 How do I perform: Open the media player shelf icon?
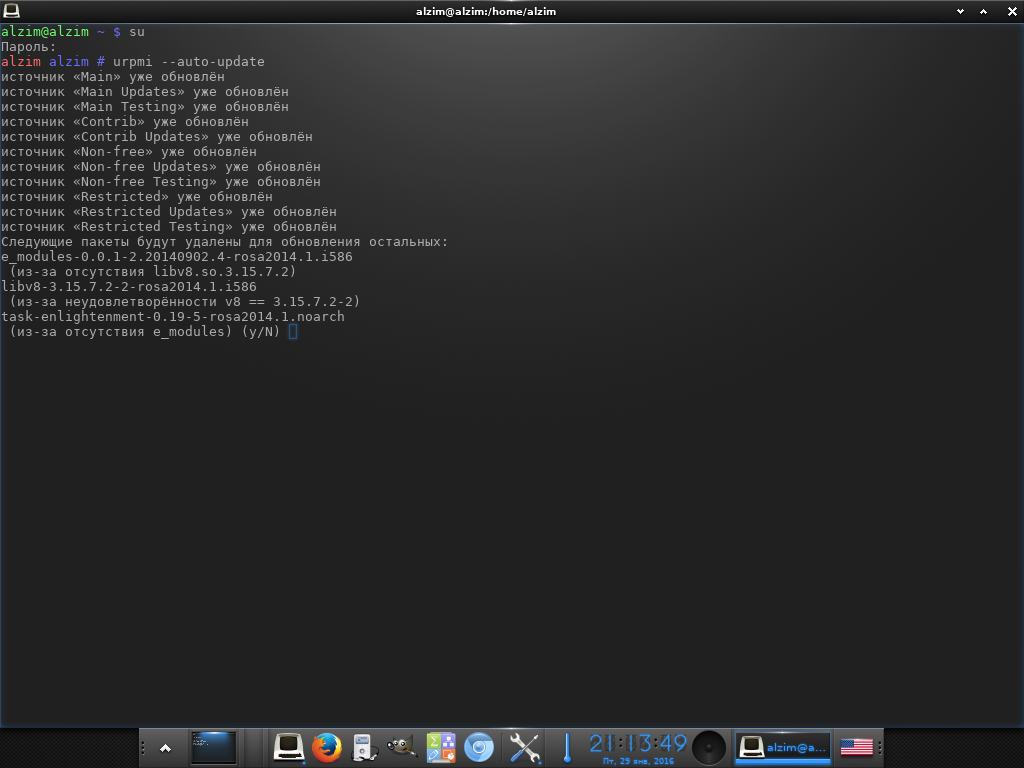[363, 747]
